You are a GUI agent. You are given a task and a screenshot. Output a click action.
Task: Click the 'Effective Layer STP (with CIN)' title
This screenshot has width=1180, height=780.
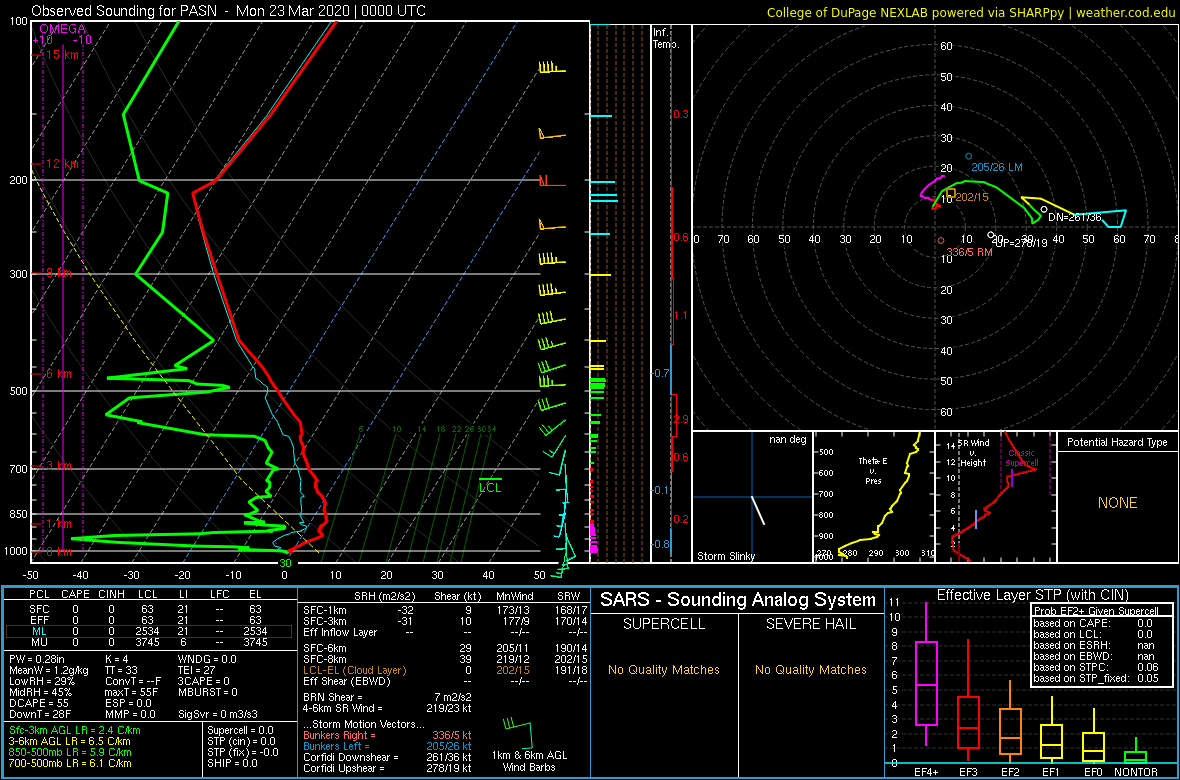click(1032, 595)
